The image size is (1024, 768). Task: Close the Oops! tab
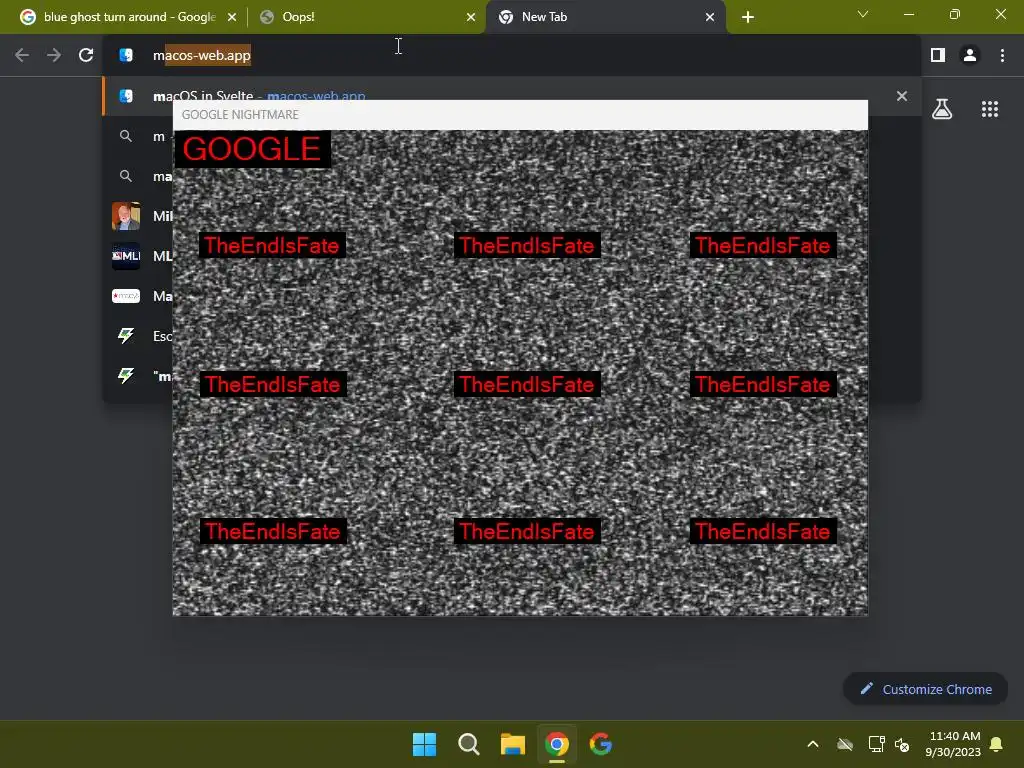coord(471,17)
